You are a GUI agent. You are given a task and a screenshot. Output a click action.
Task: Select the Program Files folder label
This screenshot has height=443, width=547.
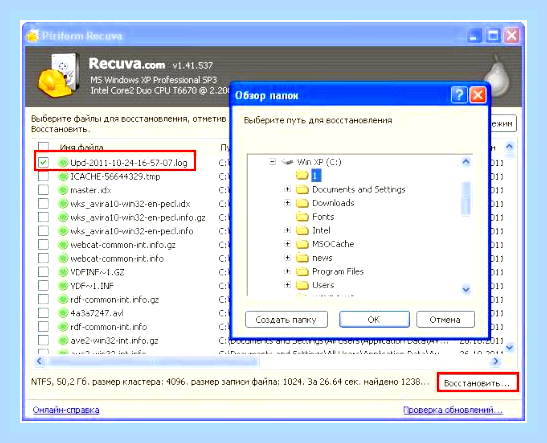338,272
